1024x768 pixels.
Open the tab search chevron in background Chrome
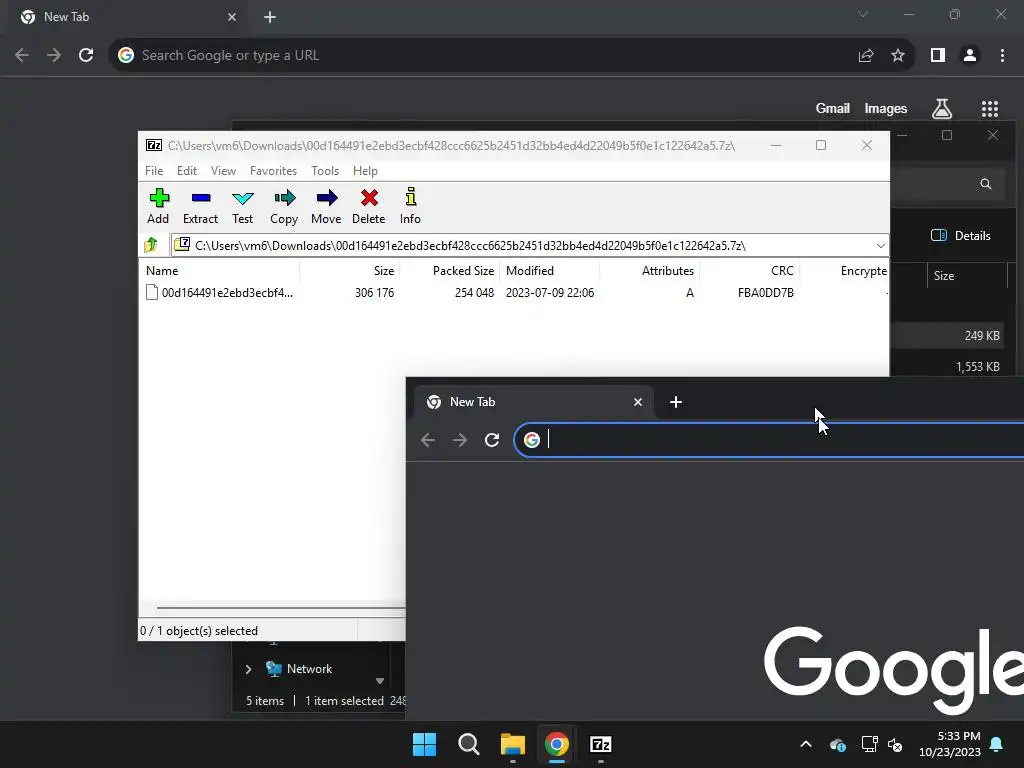[863, 14]
